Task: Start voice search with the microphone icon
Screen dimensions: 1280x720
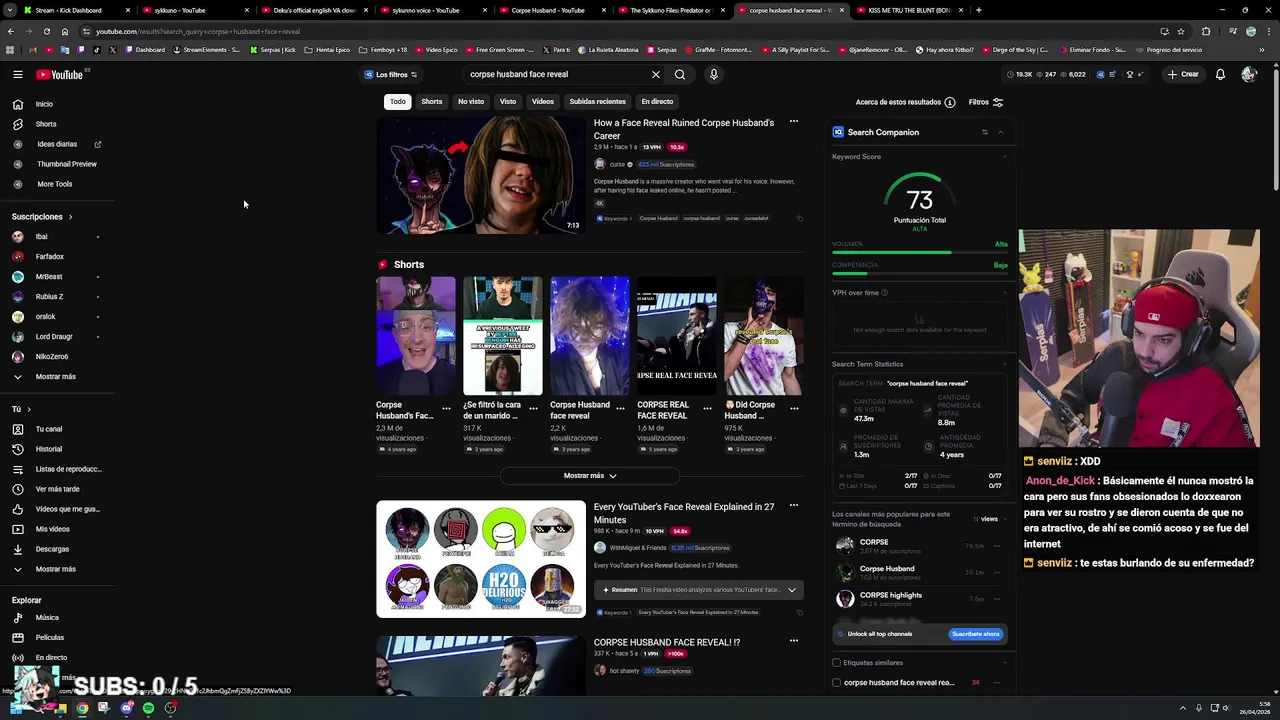Action: coord(713,74)
